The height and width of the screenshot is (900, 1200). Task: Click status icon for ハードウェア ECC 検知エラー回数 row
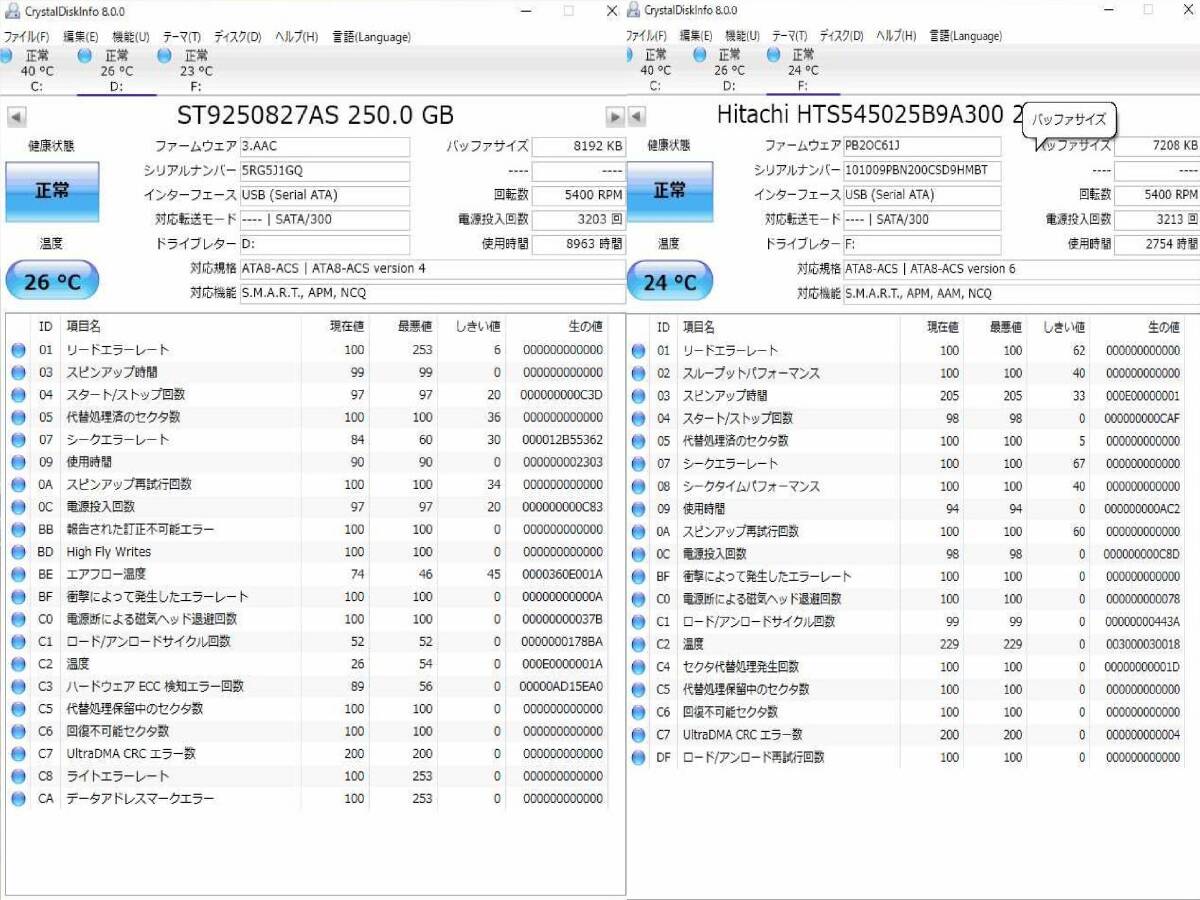coord(18,686)
